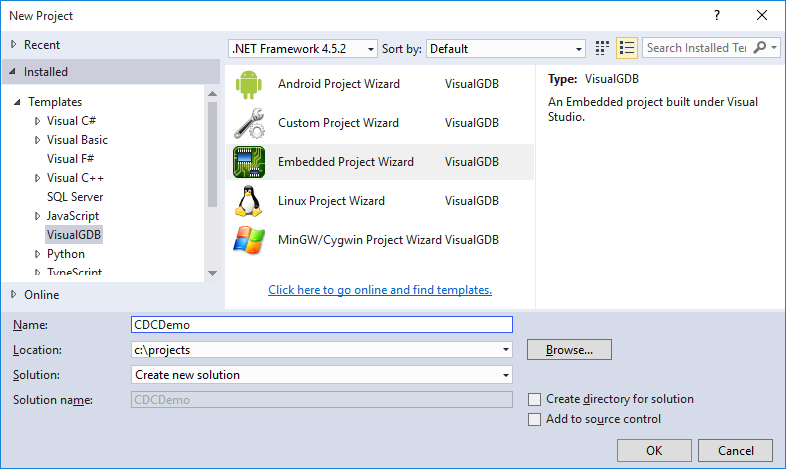This screenshot has width=786, height=469.
Task: Click the search magnifier icon
Action: (760, 48)
